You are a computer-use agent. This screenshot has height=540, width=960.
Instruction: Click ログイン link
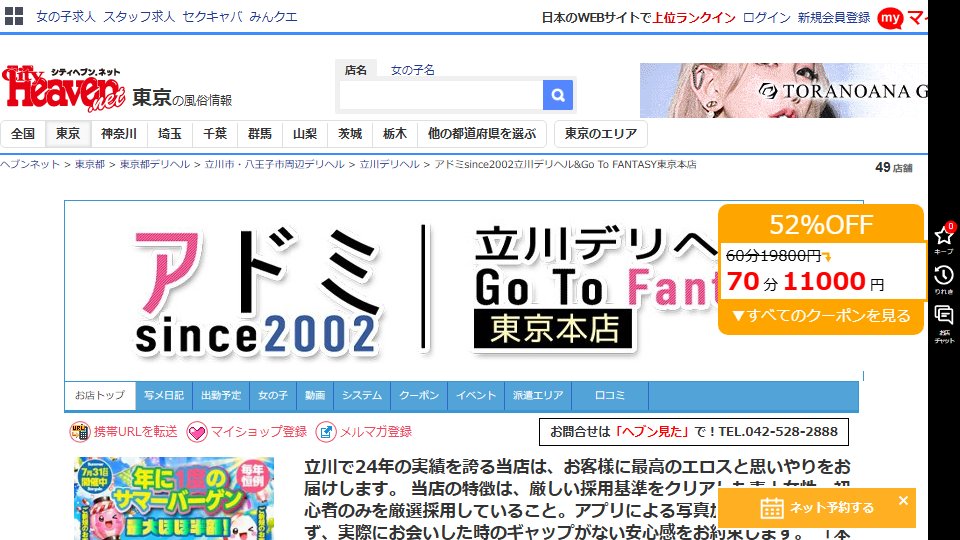tap(767, 18)
